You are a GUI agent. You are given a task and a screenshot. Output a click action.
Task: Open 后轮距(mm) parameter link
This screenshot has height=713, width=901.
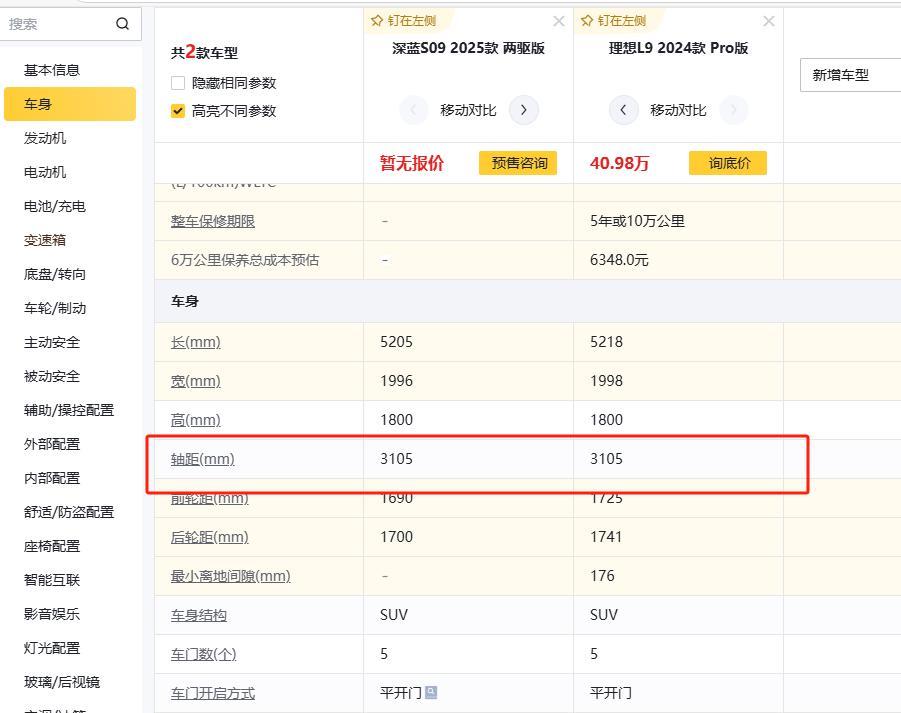click(x=209, y=537)
